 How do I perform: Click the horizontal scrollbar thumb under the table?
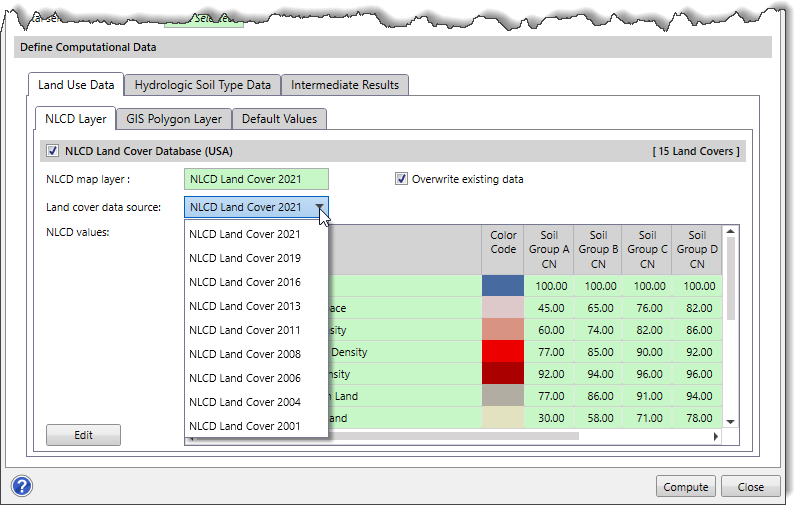point(386,437)
